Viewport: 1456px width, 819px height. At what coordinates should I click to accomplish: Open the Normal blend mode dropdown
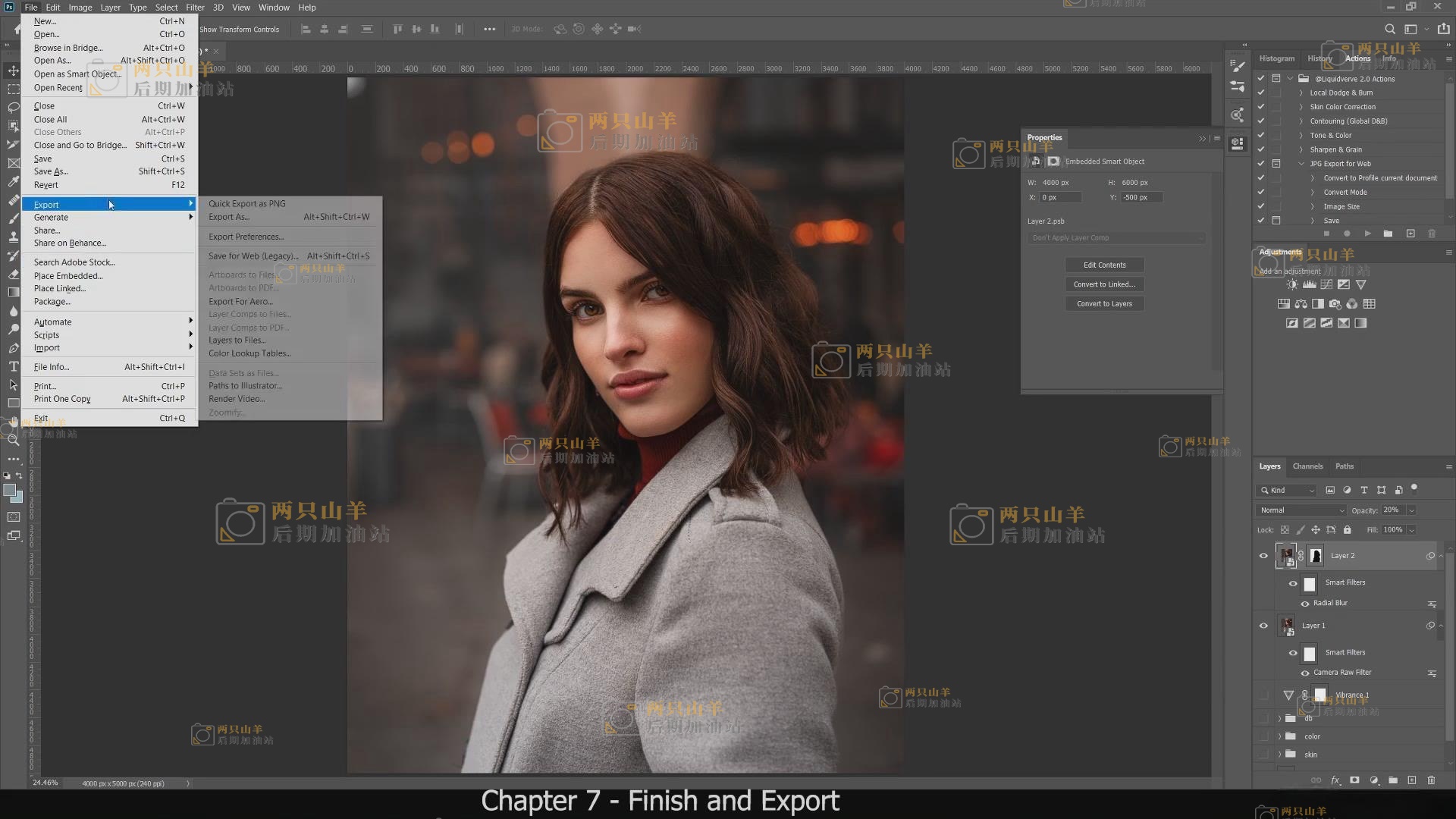(x=1301, y=510)
